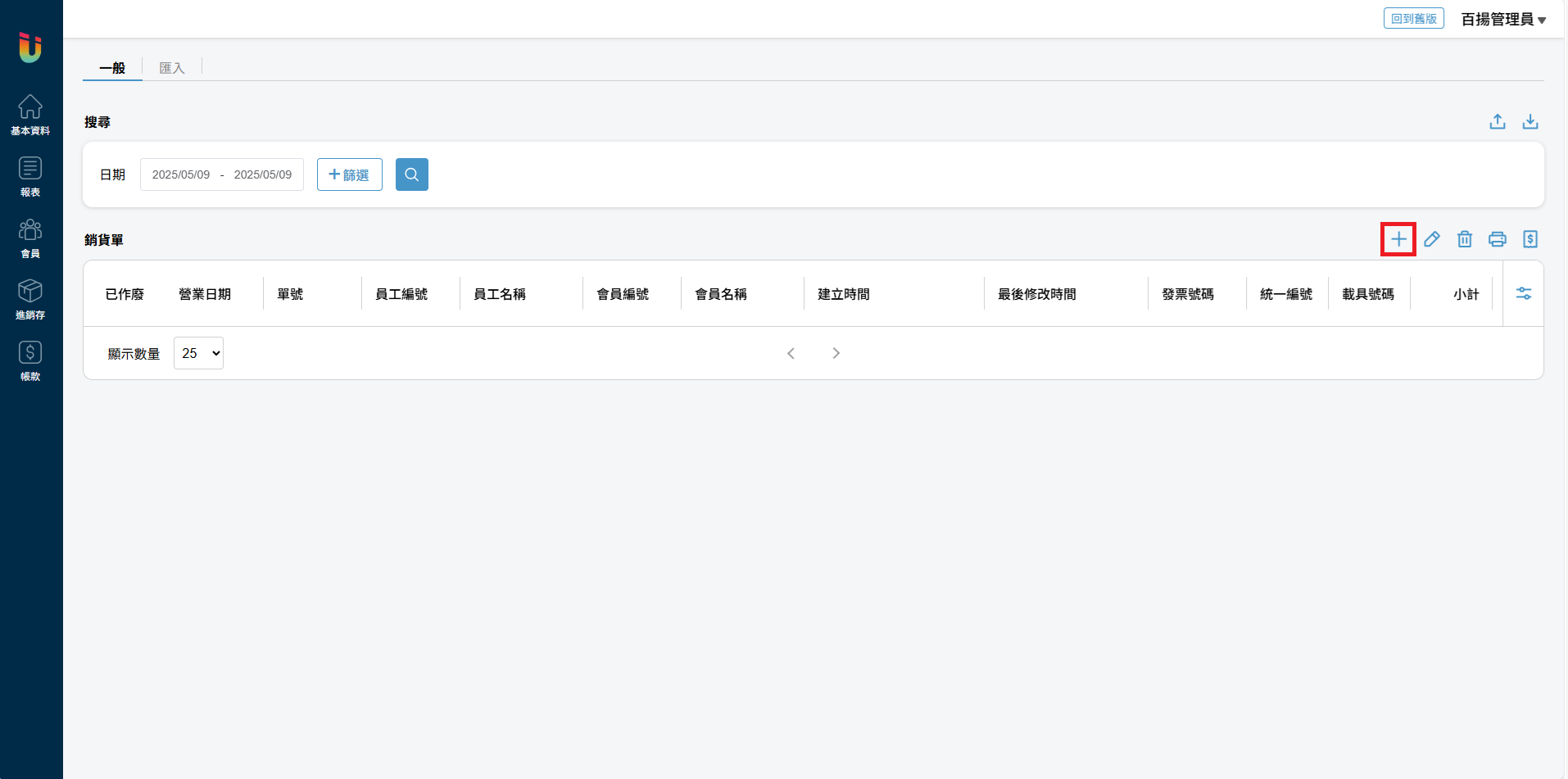Viewport: 1568px width, 779px height.
Task: Expand the 顯示數量 25 dropdown
Action: (198, 353)
